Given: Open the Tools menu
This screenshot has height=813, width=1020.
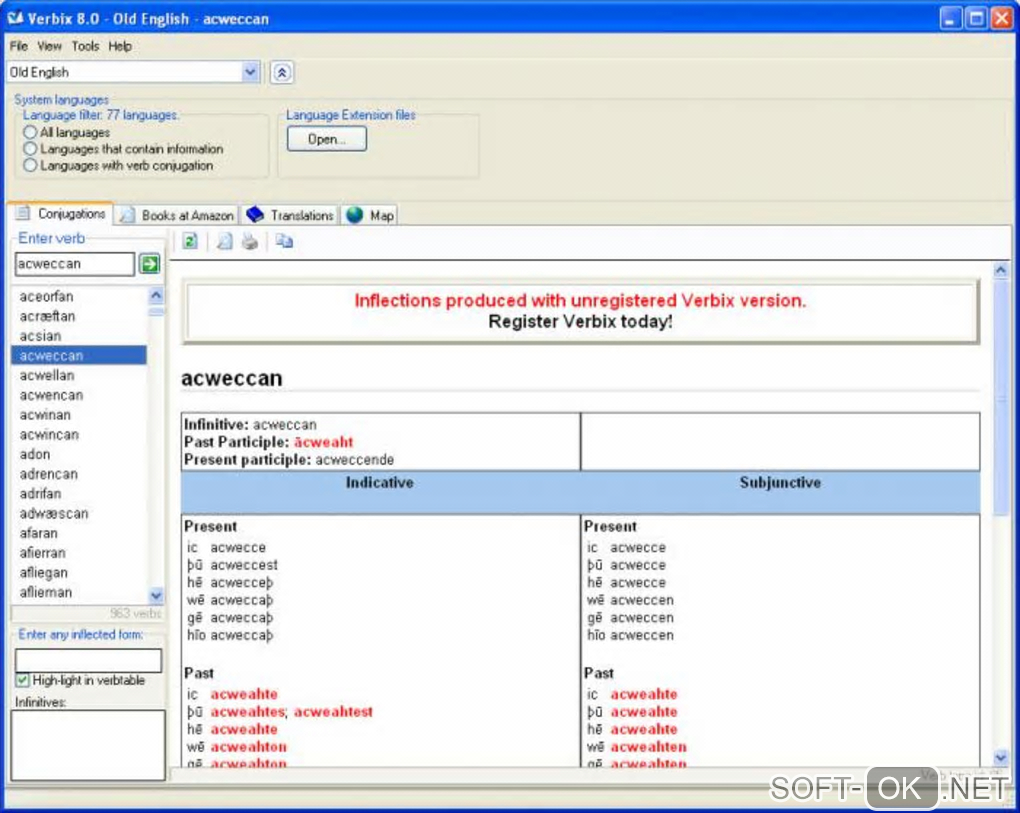Looking at the screenshot, I should (85, 46).
